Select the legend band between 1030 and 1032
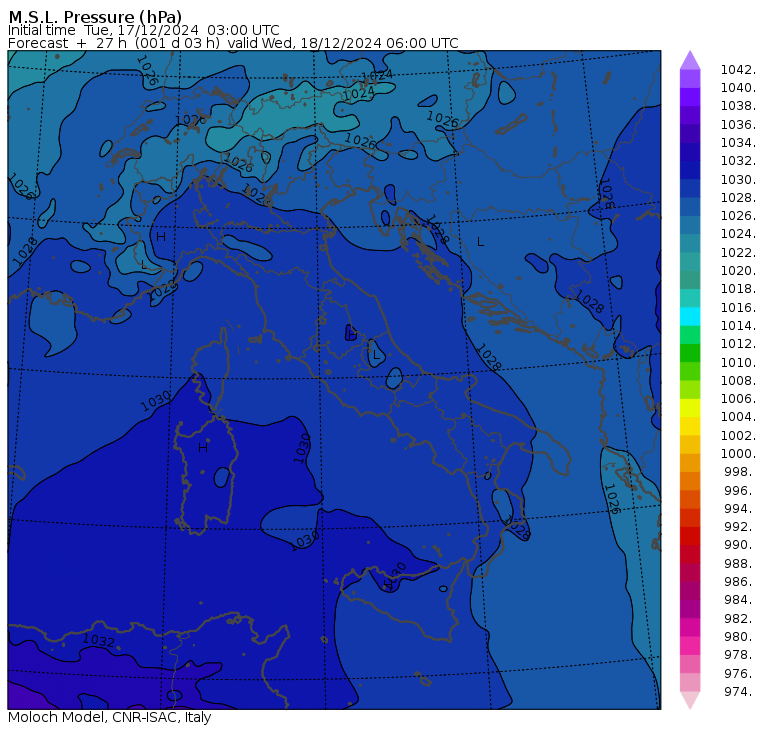Screen dimensions: 760x731 click(690, 170)
